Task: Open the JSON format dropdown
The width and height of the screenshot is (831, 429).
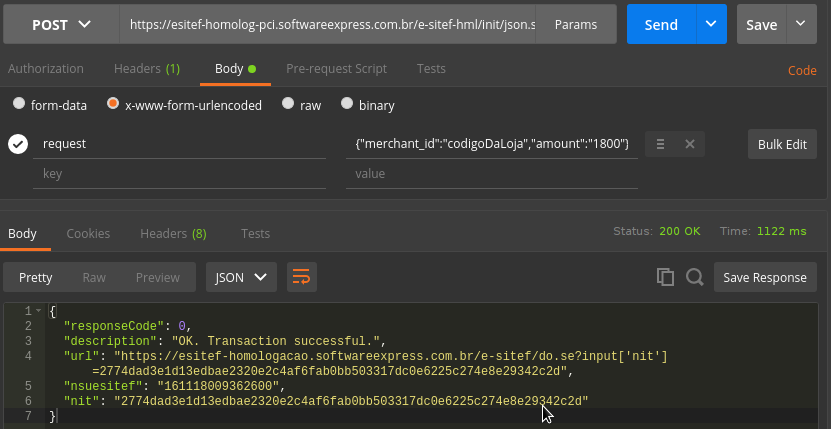Action: [241, 277]
